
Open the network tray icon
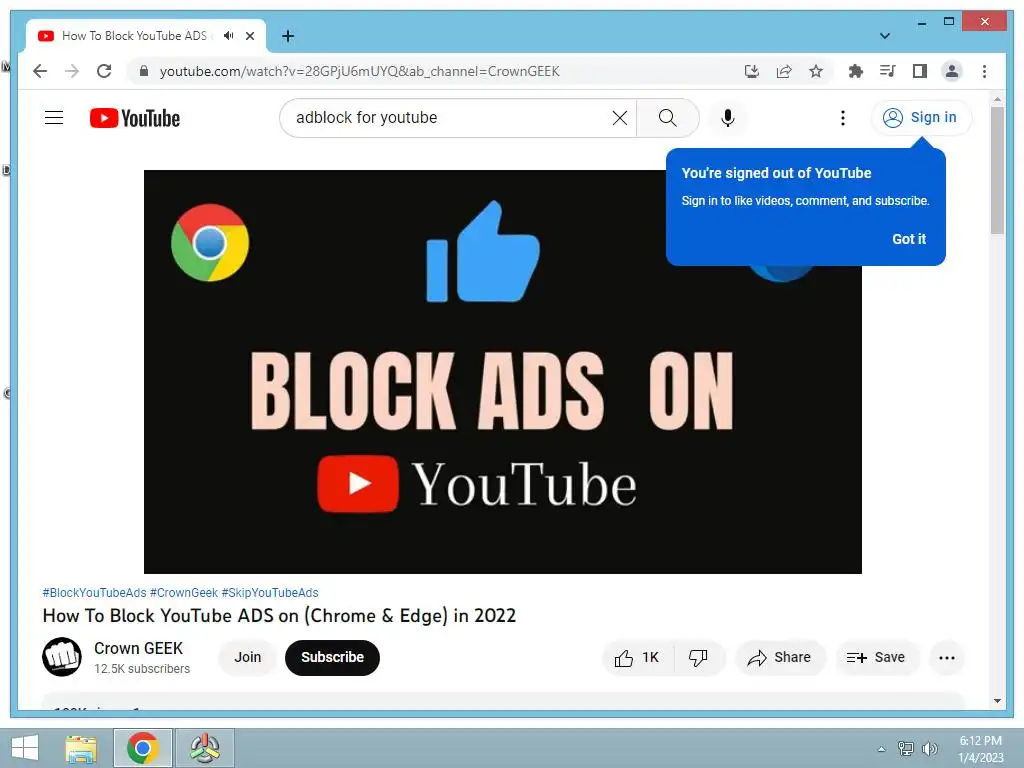pos(906,748)
